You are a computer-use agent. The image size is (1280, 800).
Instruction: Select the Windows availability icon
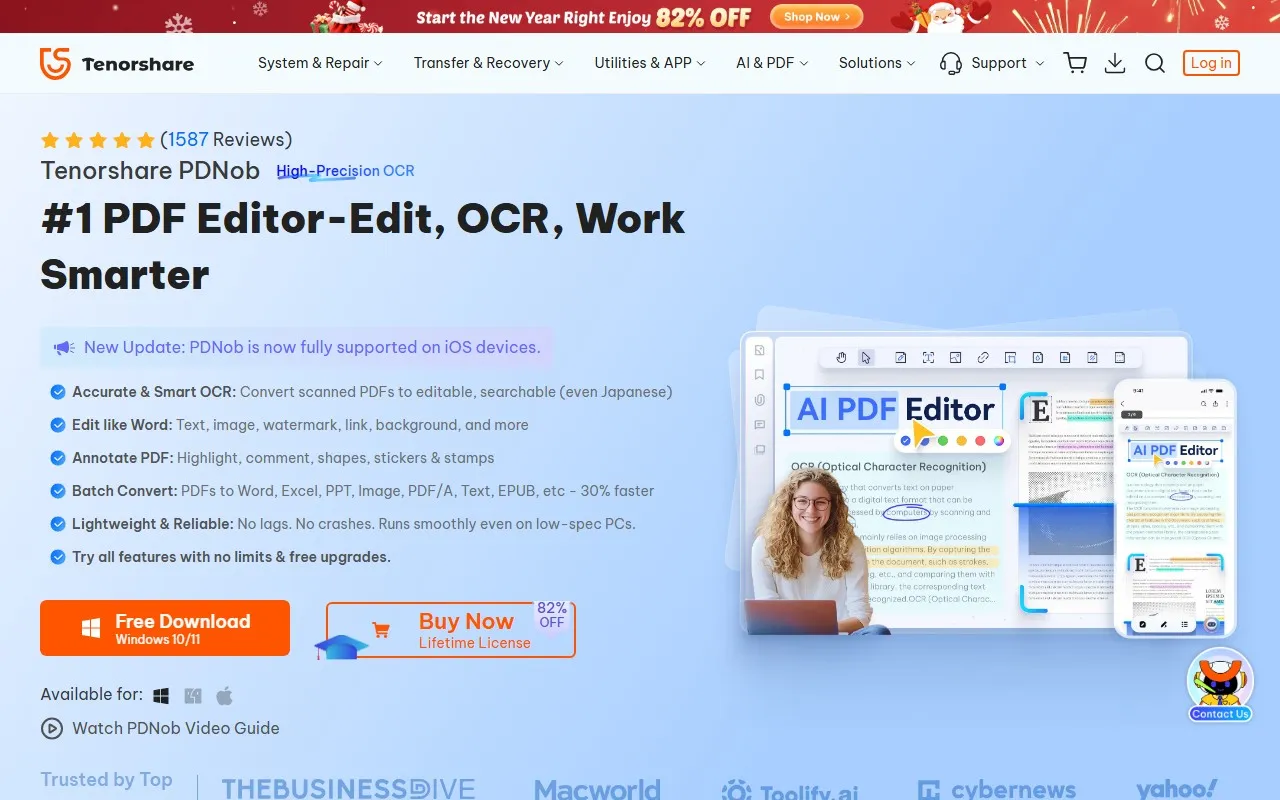pyautogui.click(x=161, y=695)
